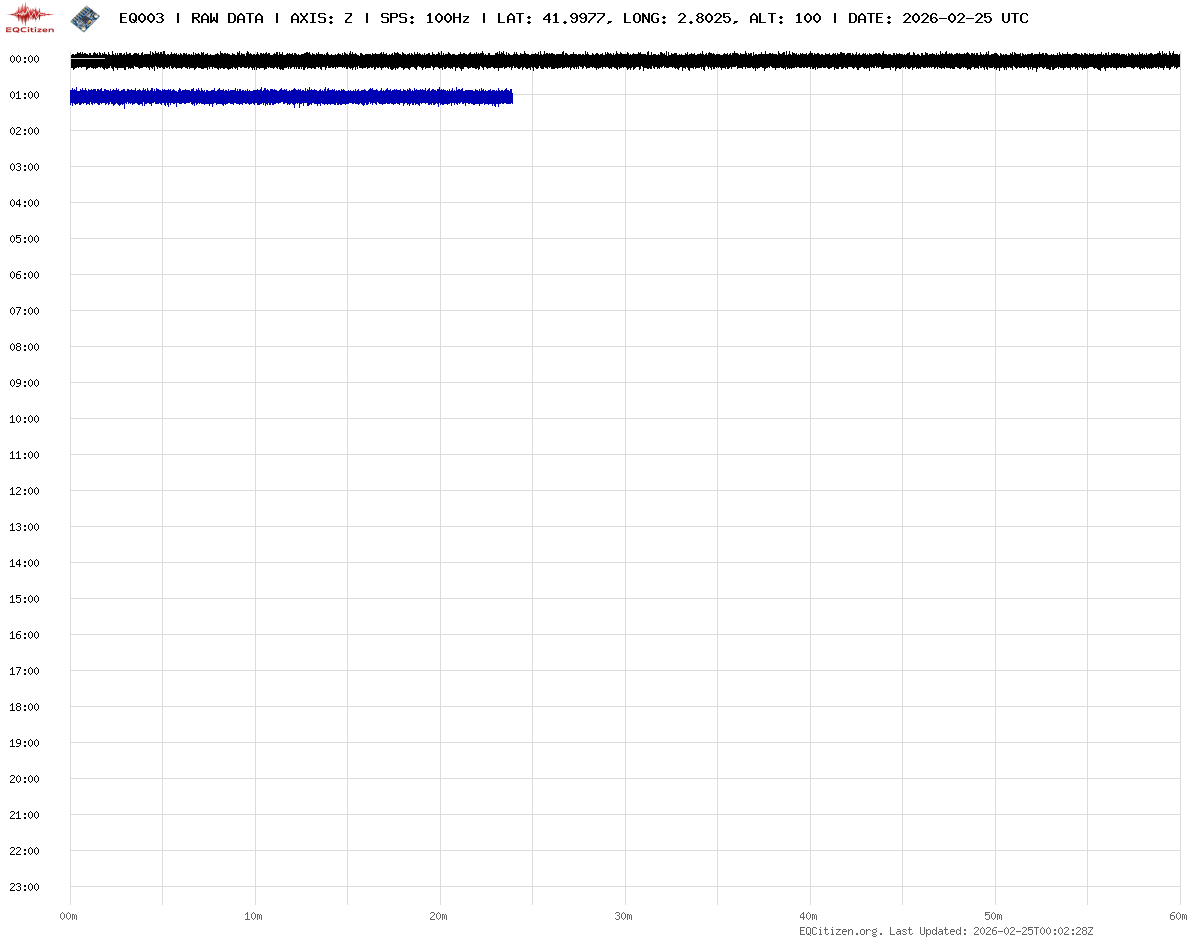
Task: Click the blue sensor device icon
Action: (85, 17)
